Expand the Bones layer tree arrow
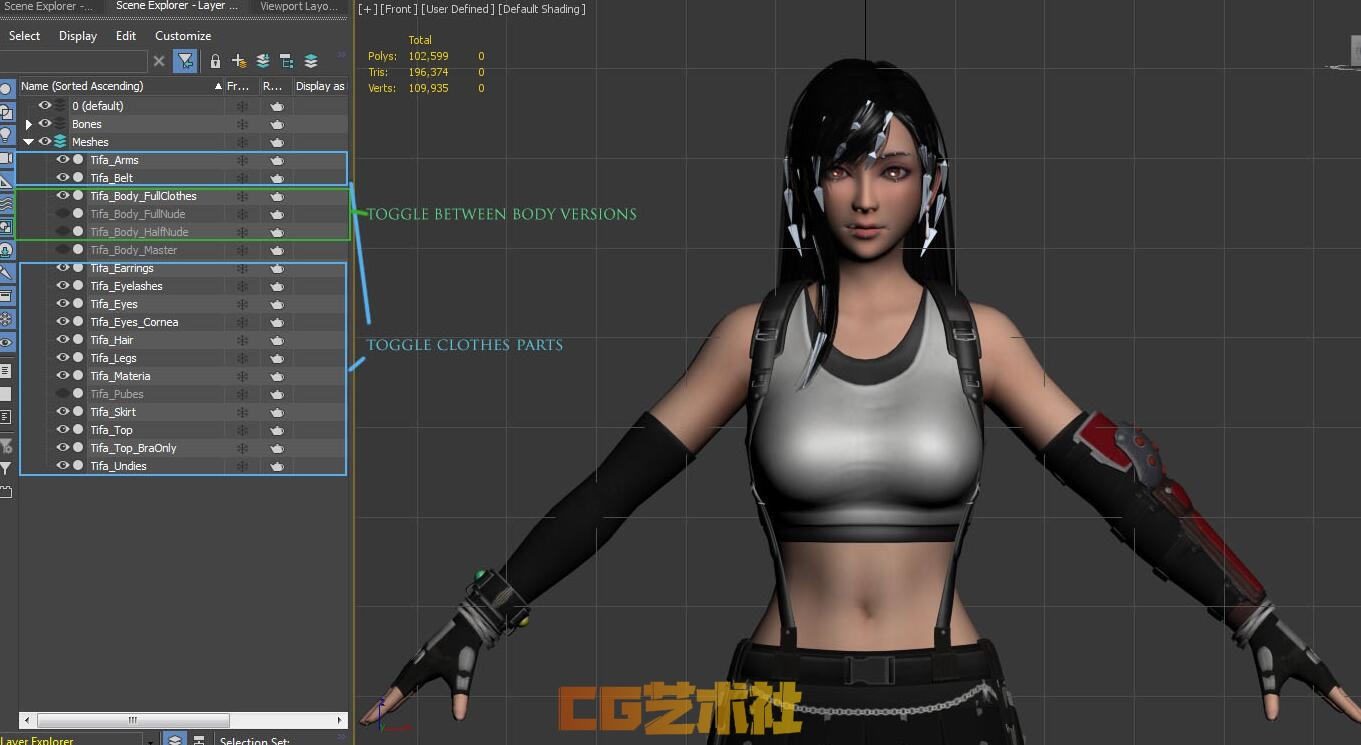This screenshot has width=1361, height=745. [28, 124]
